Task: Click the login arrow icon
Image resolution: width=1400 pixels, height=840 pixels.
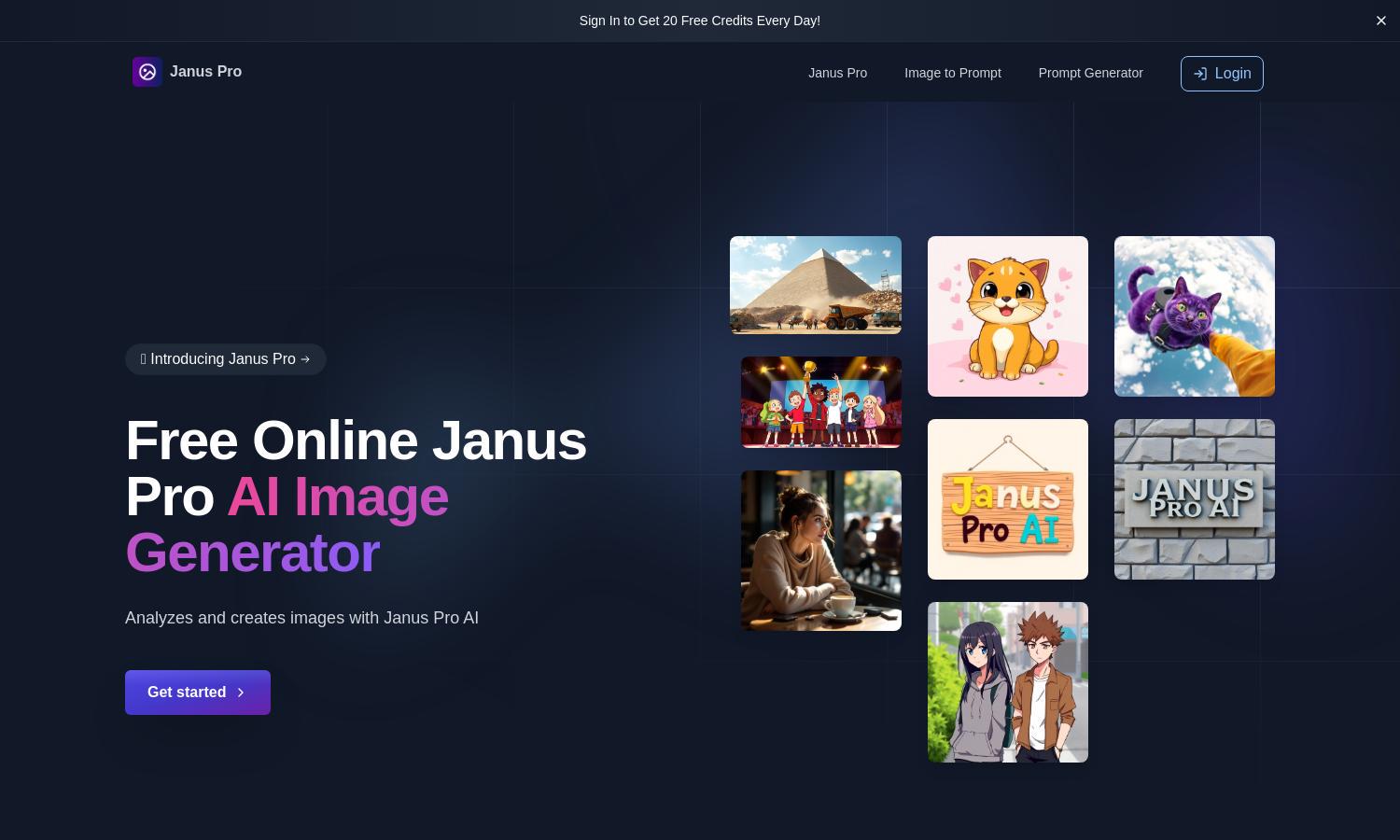Action: [x=1200, y=74]
